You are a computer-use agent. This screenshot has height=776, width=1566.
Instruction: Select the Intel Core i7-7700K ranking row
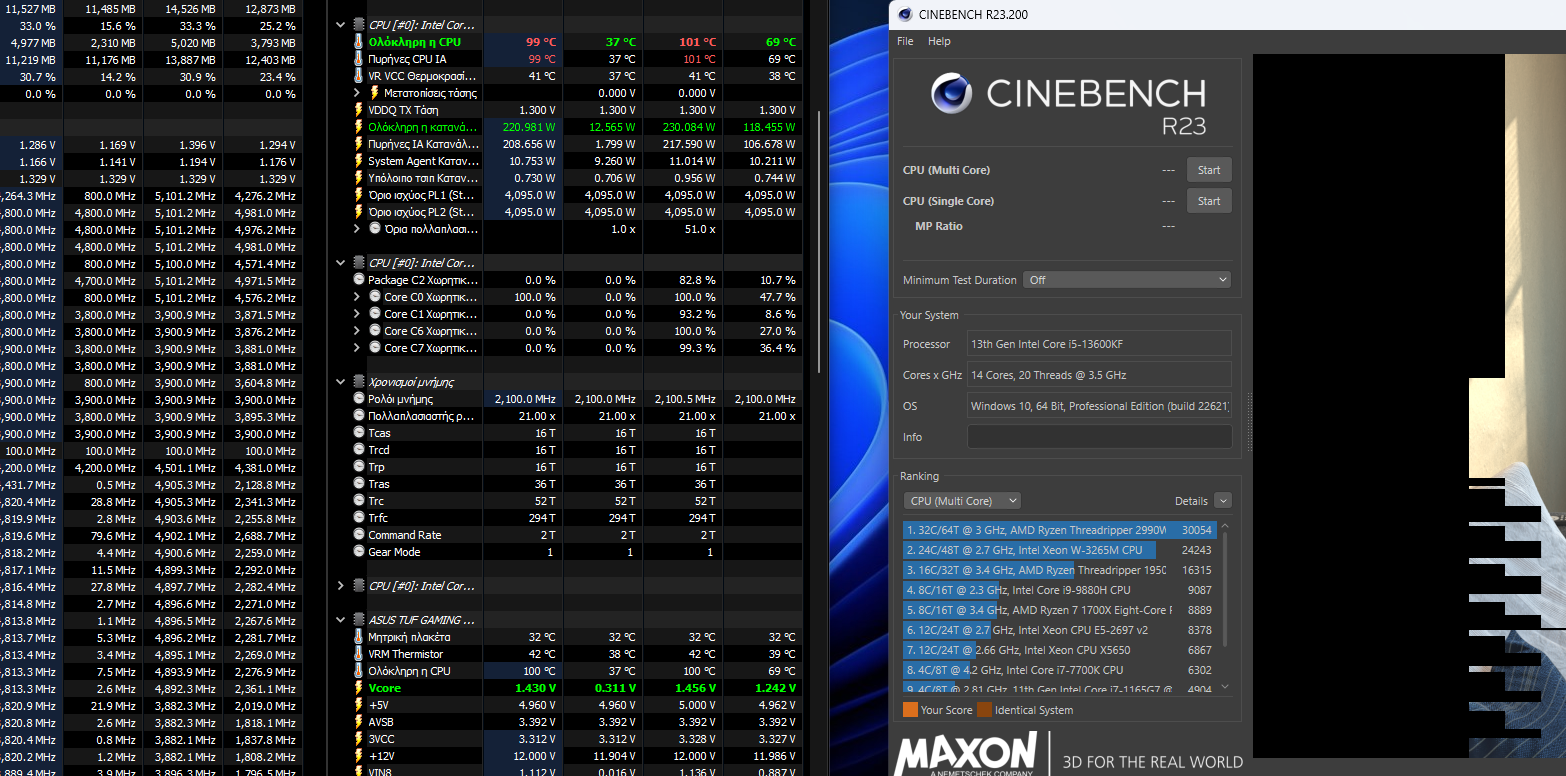coord(1059,670)
